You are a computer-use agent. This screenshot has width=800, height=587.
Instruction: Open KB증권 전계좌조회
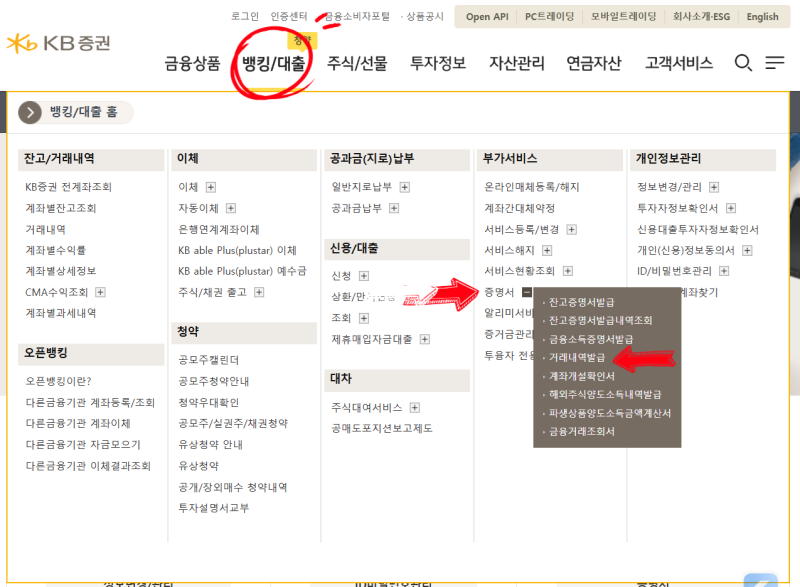click(x=68, y=187)
